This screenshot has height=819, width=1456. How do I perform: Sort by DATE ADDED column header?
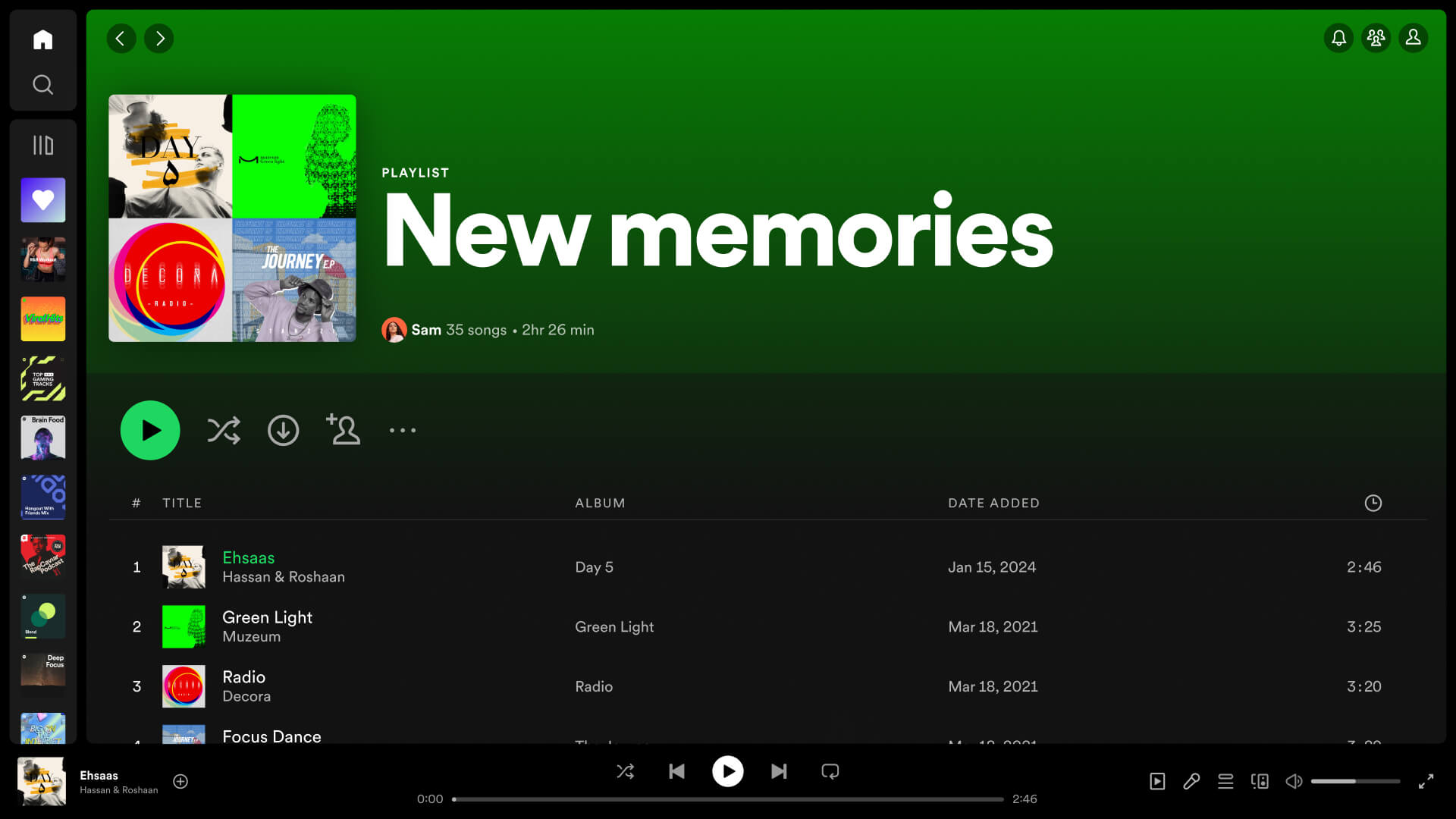pyautogui.click(x=993, y=503)
